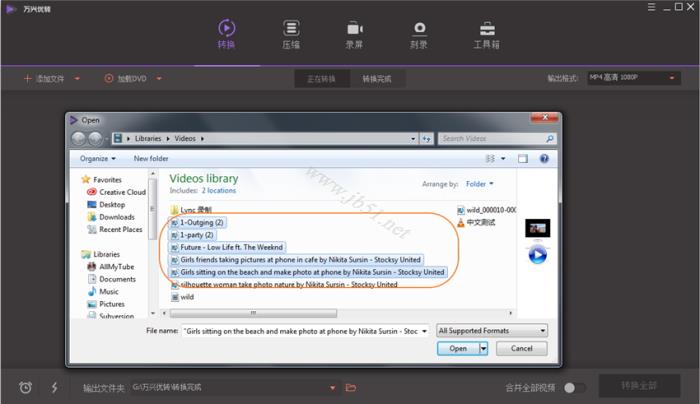The width and height of the screenshot is (700, 404).
Task: Open the 录屏 screen record icon
Action: click(354, 29)
